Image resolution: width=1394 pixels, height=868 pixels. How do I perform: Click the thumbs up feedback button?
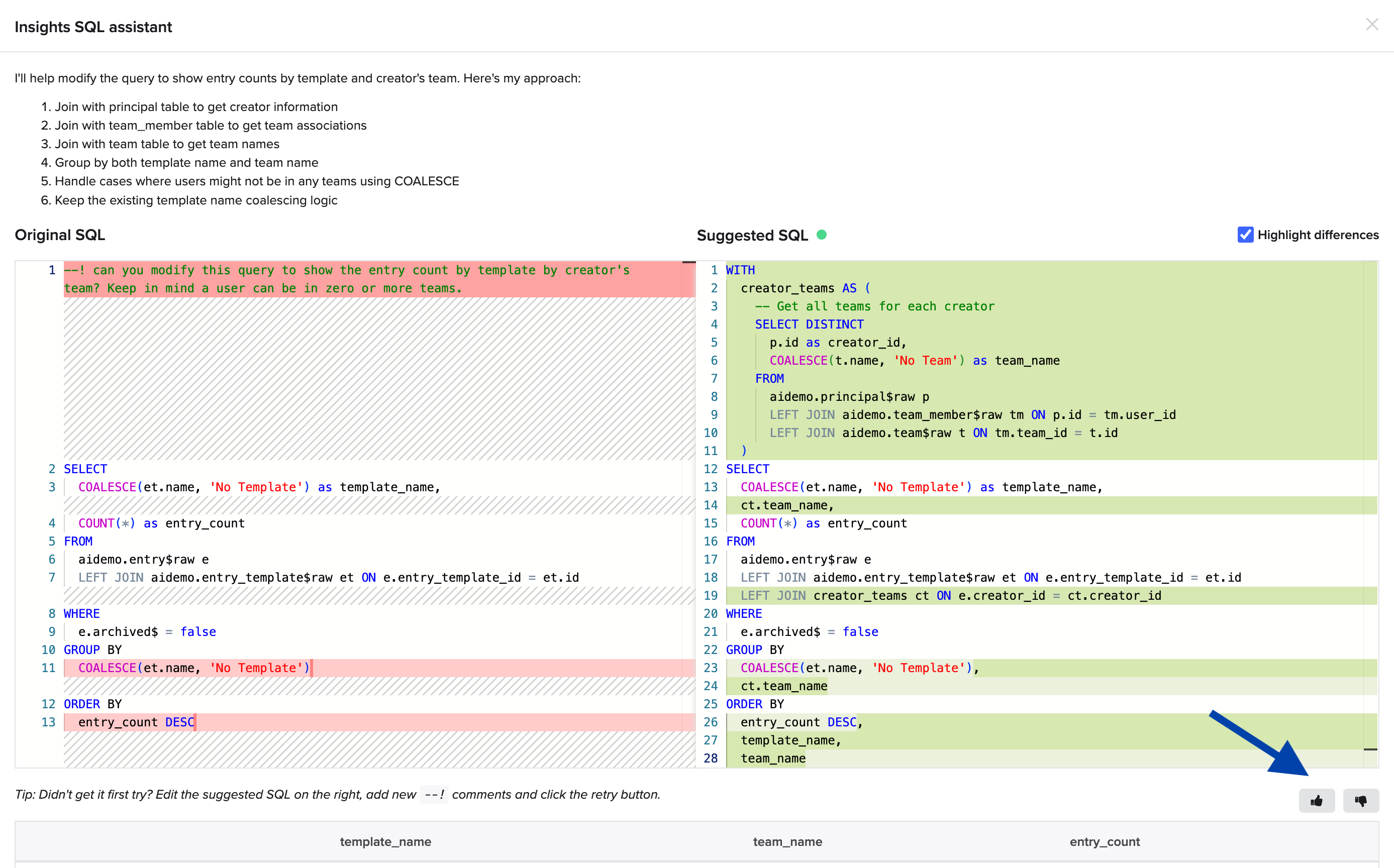point(1317,801)
